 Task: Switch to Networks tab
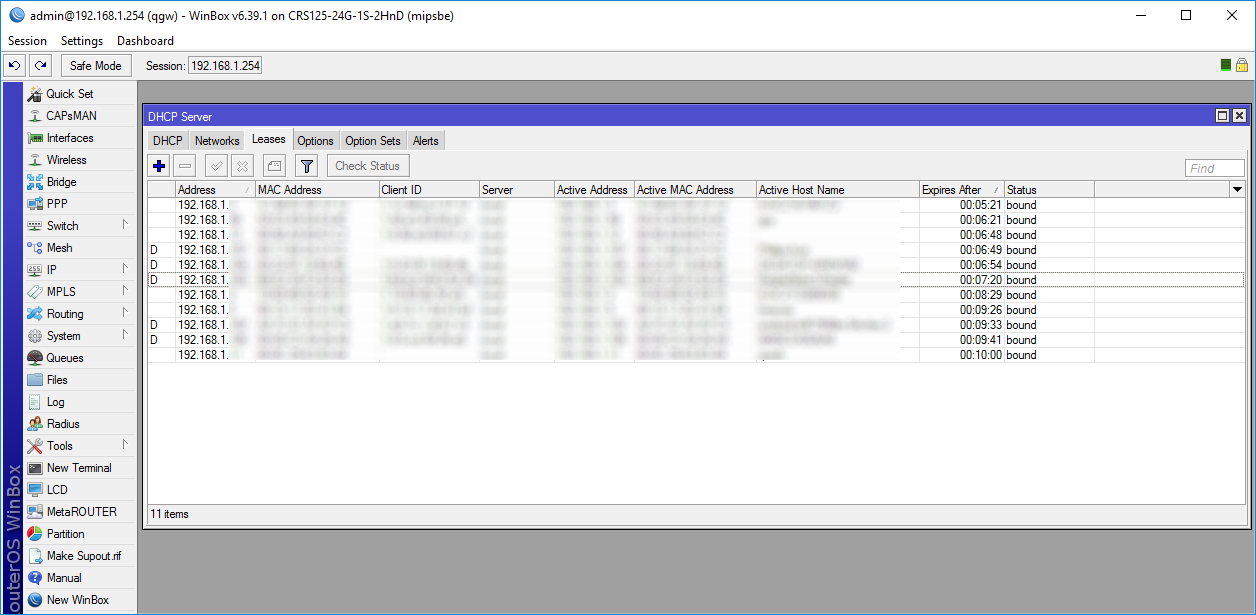click(217, 141)
